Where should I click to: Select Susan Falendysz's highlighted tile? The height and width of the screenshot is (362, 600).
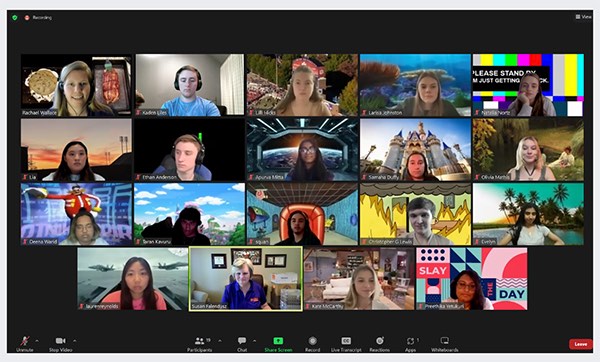click(x=246, y=279)
